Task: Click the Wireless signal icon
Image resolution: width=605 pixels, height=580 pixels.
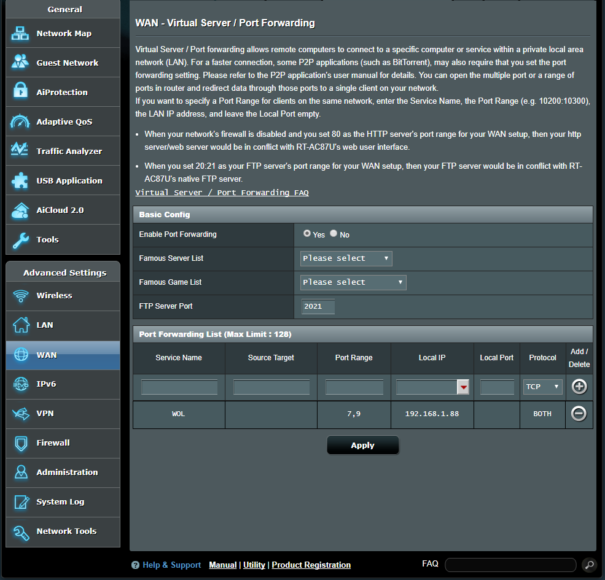Action: (20, 296)
